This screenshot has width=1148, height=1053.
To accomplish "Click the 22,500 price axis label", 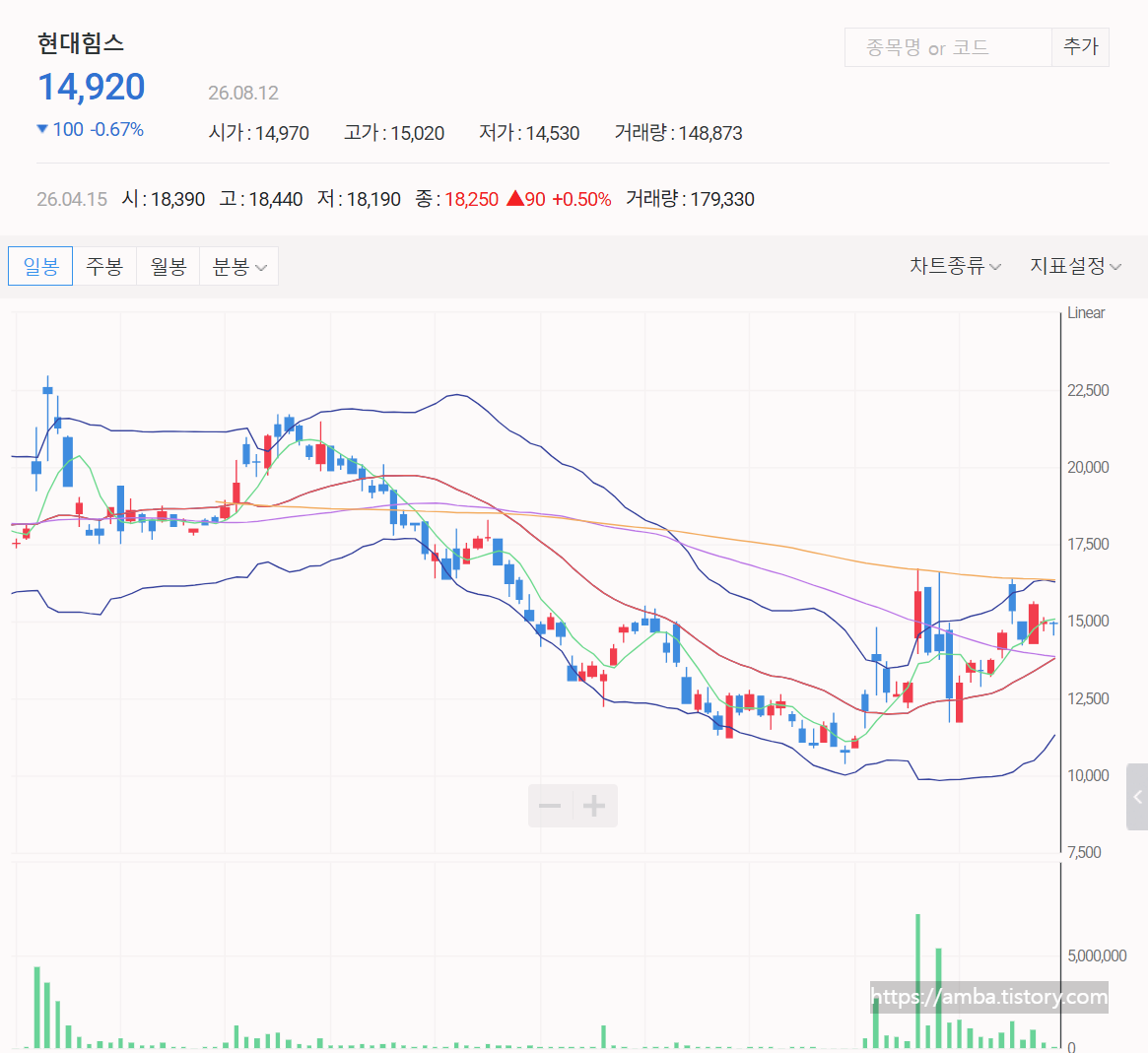I will pyautogui.click(x=1088, y=390).
